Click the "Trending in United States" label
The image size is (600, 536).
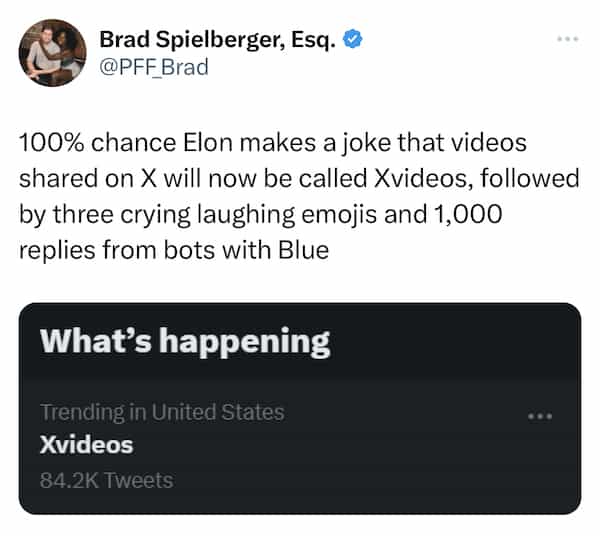(162, 411)
